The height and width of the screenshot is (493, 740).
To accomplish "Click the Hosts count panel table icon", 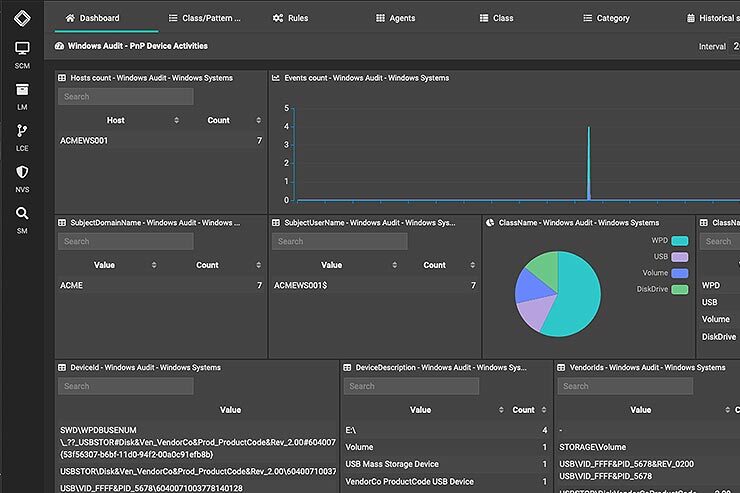I will [62, 77].
